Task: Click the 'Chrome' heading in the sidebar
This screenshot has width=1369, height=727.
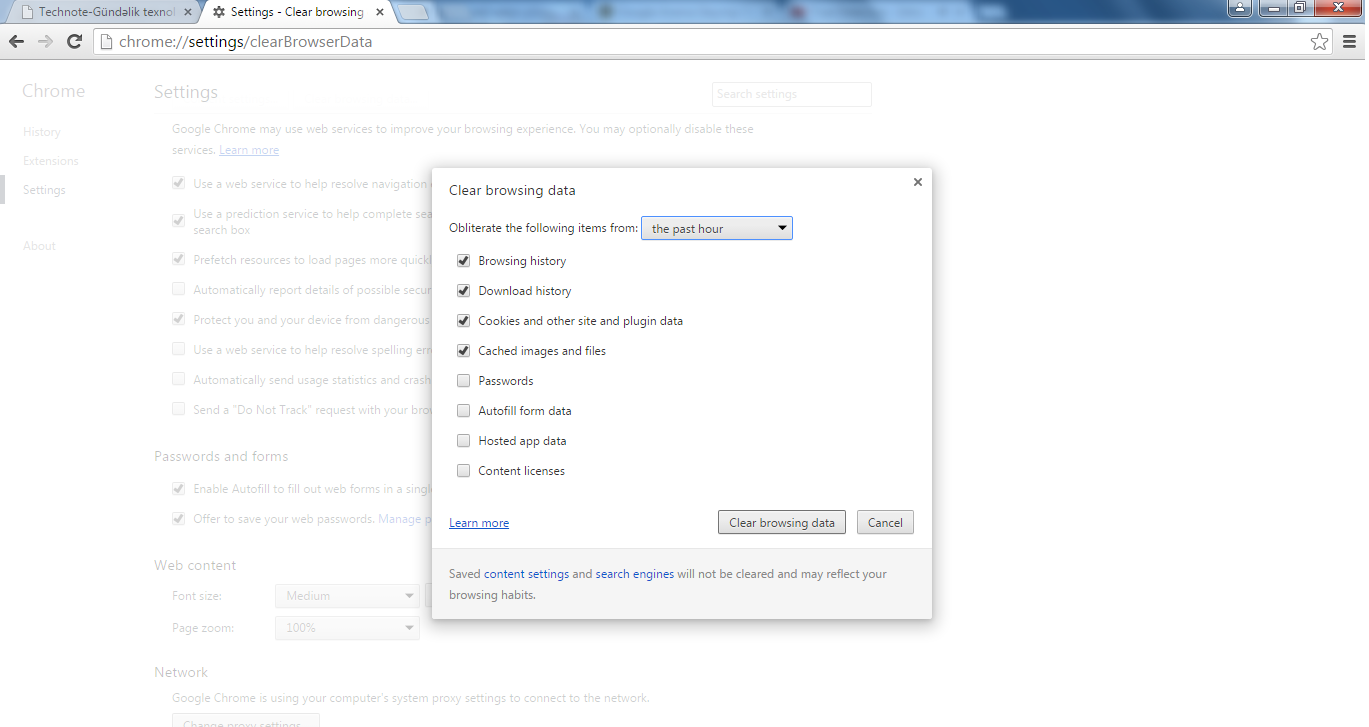Action: coord(54,91)
